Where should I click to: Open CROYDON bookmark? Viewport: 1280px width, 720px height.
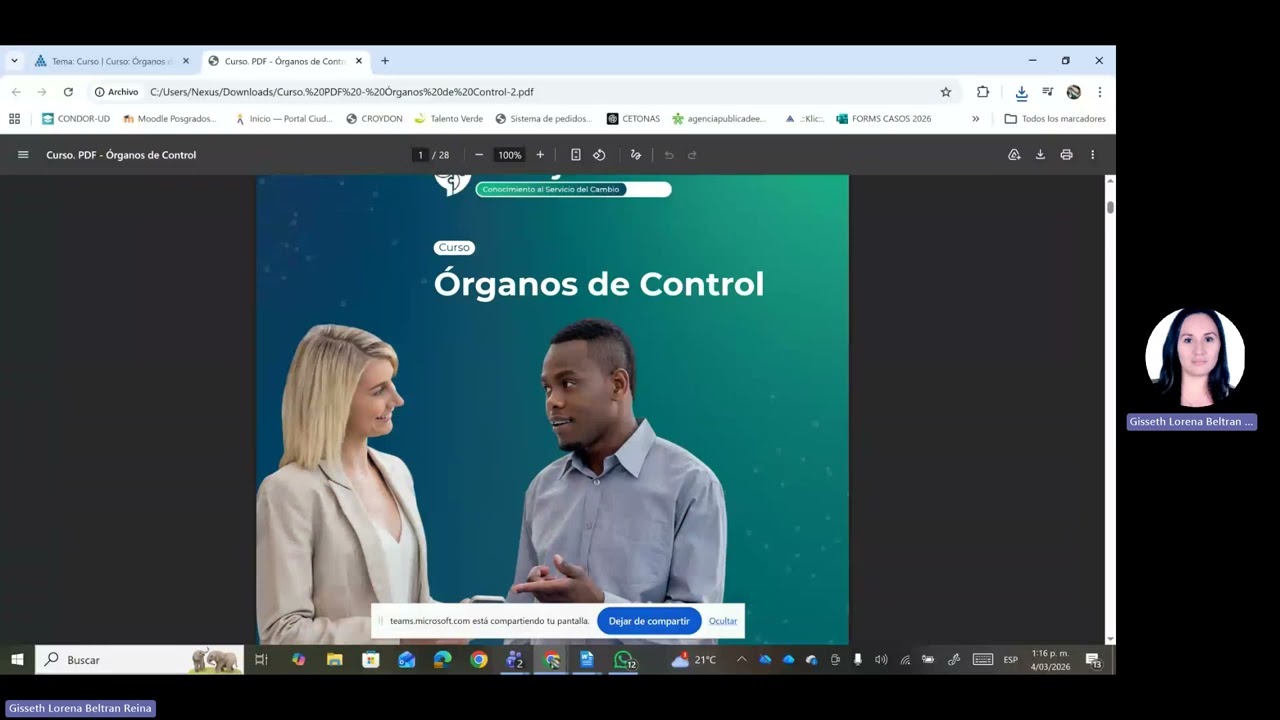click(374, 119)
